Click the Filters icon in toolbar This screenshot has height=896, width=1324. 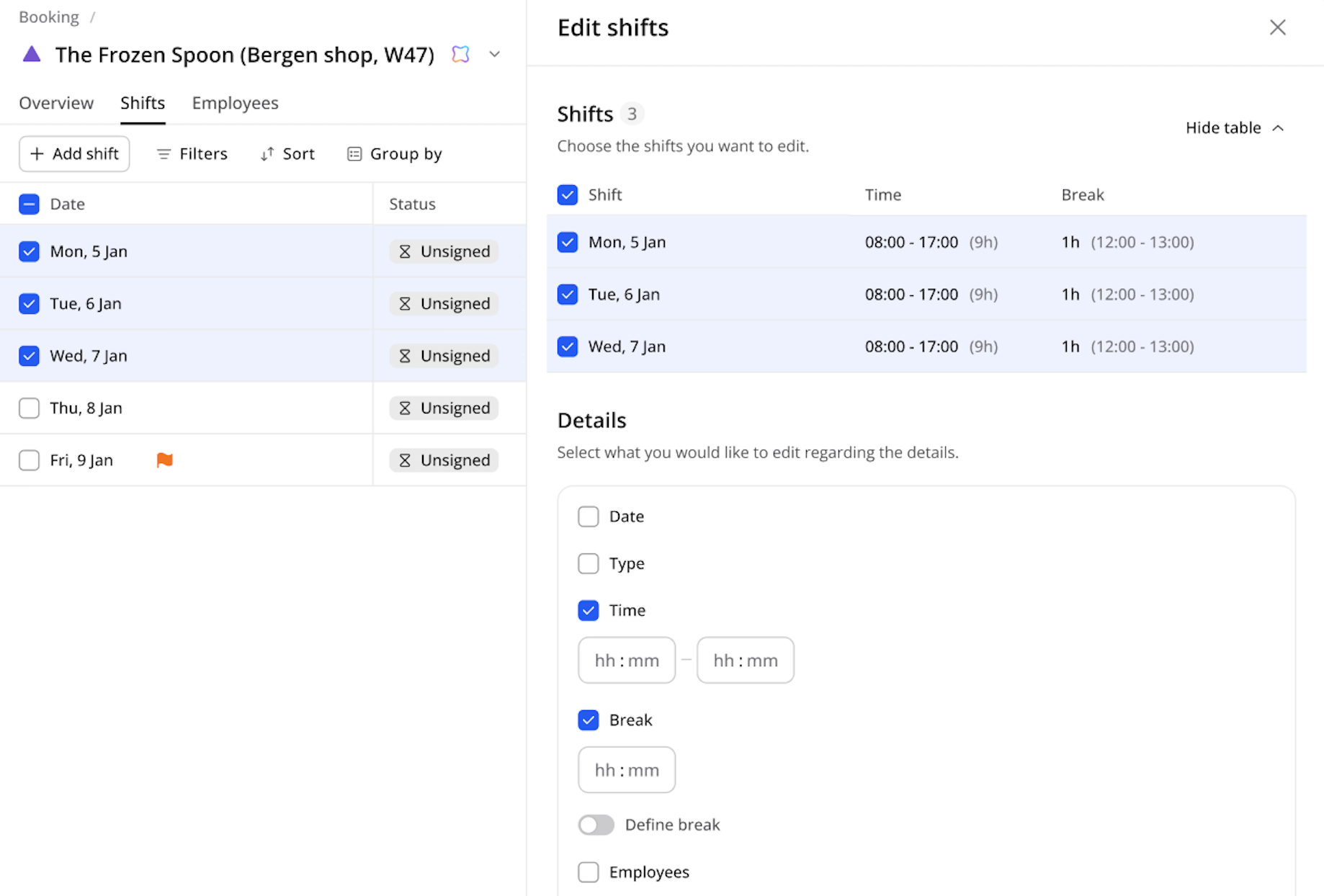pos(164,154)
